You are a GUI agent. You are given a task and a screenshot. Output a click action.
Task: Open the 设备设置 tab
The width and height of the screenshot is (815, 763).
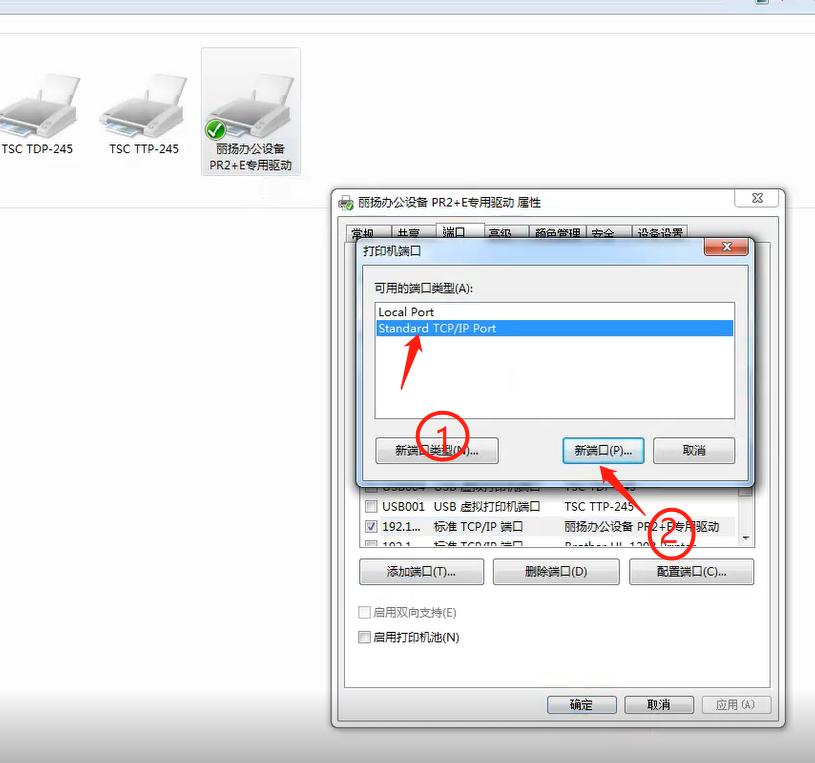point(660,233)
